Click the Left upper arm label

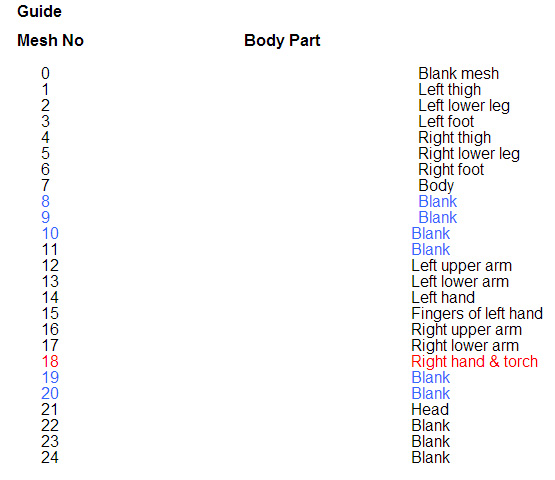click(x=462, y=265)
